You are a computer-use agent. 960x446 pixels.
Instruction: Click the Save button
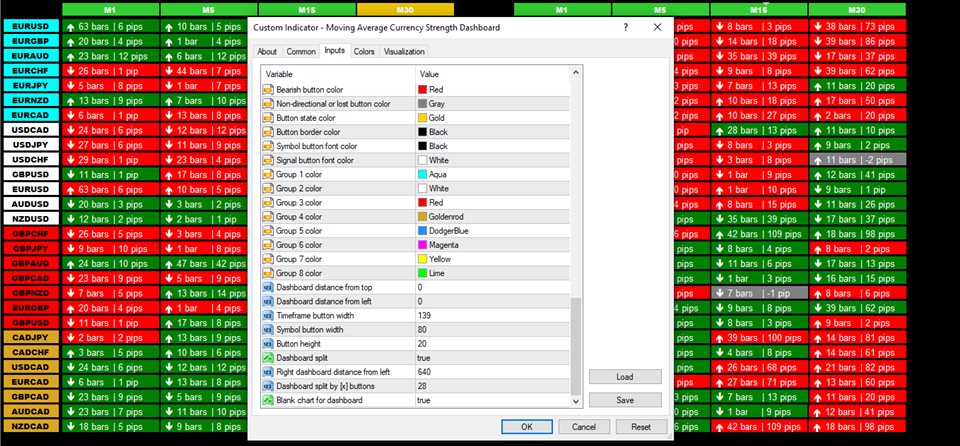(625, 400)
